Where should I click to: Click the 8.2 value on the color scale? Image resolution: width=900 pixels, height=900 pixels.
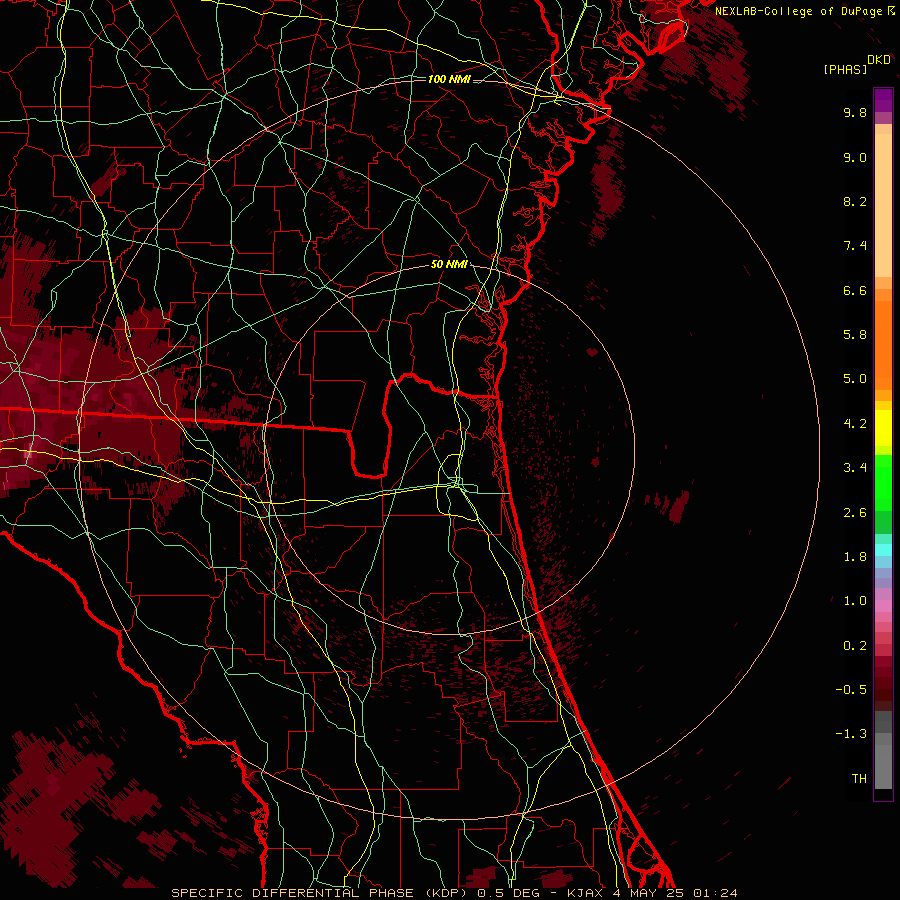855,201
